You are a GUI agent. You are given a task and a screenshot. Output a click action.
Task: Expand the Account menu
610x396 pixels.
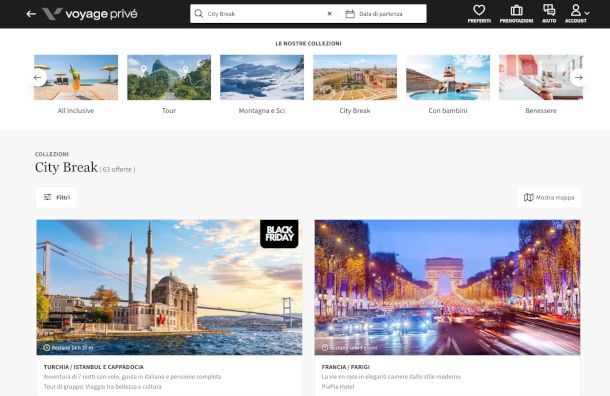coord(576,14)
